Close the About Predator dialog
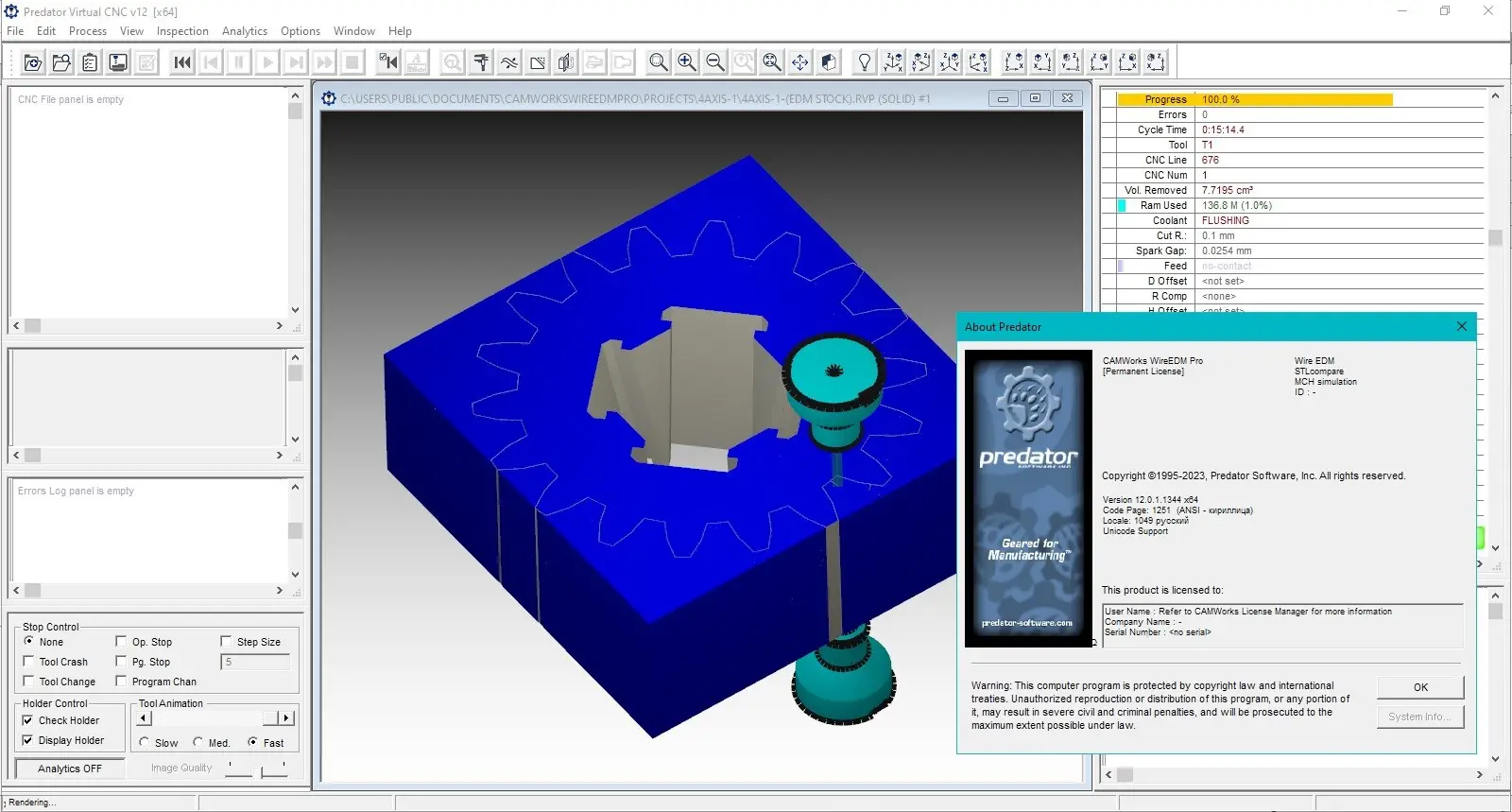 (1462, 326)
